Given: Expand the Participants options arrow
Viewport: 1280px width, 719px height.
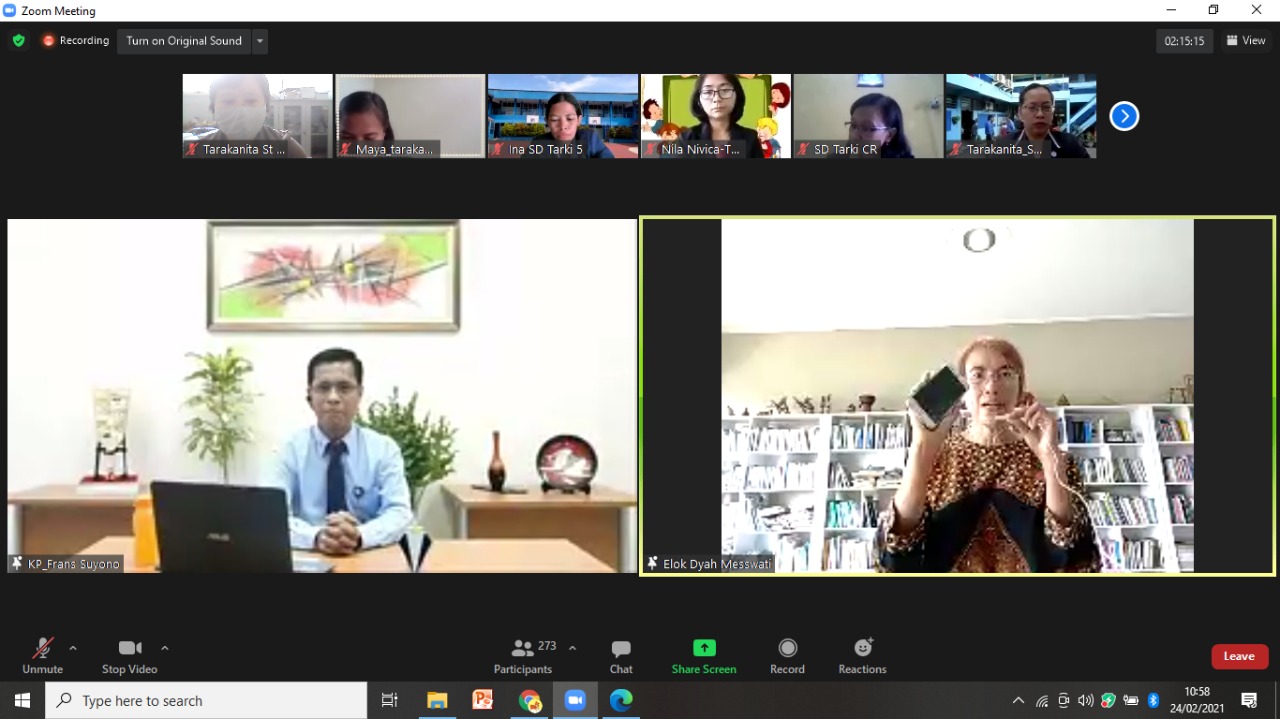Looking at the screenshot, I should coord(572,648).
